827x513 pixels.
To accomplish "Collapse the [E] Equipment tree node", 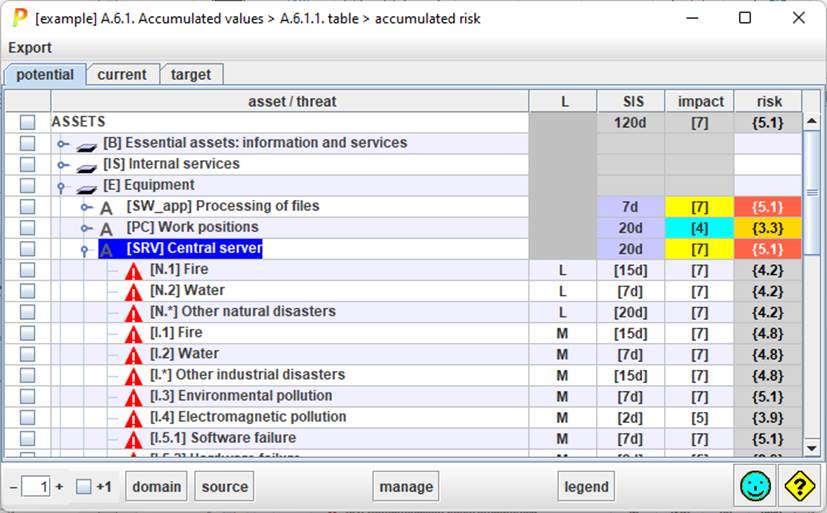I will click(x=61, y=187).
